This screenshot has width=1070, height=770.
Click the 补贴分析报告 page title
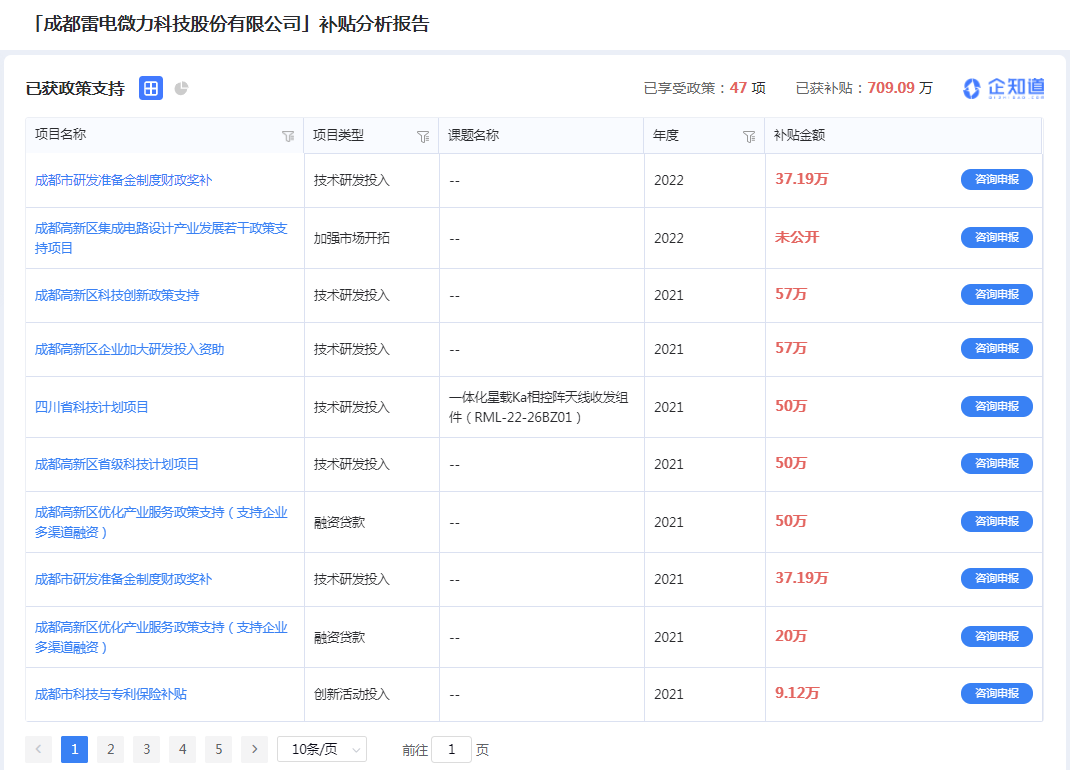[374, 25]
